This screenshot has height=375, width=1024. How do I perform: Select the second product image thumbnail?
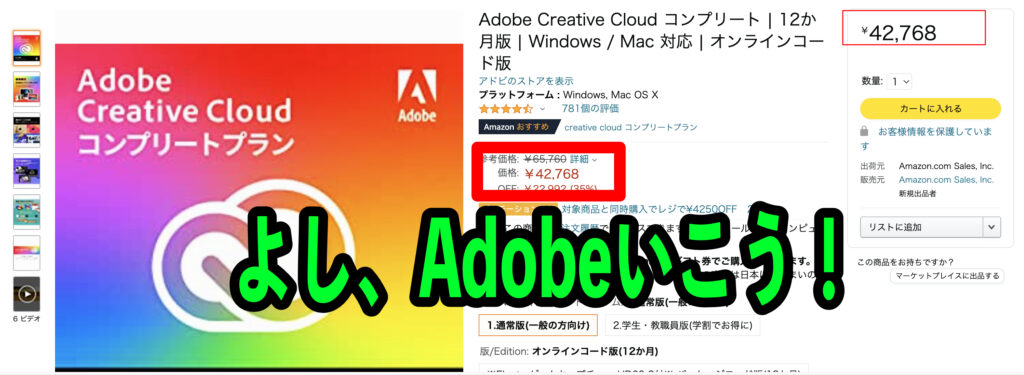(x=27, y=89)
